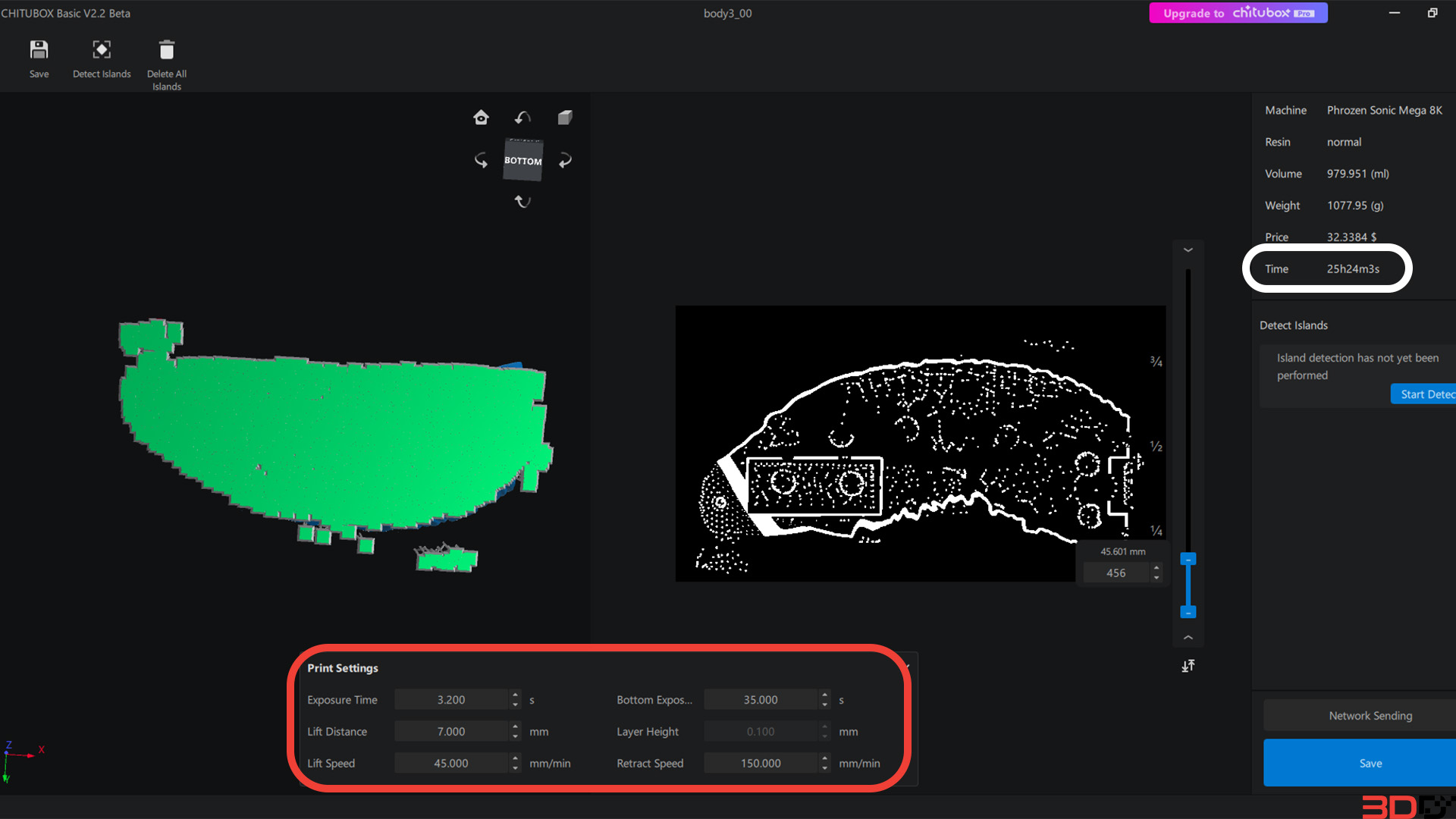Click the Volume value 979.951 (ml)
This screenshot has width=1456, height=819.
coord(1358,174)
